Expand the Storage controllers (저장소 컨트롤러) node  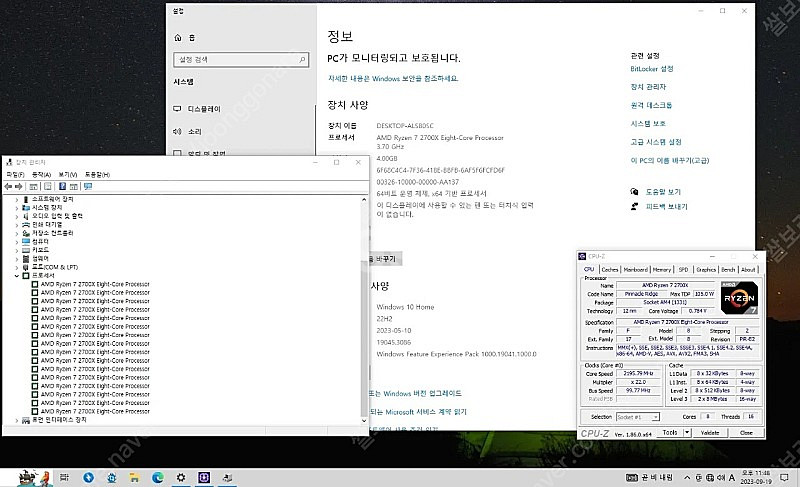(x=17, y=233)
